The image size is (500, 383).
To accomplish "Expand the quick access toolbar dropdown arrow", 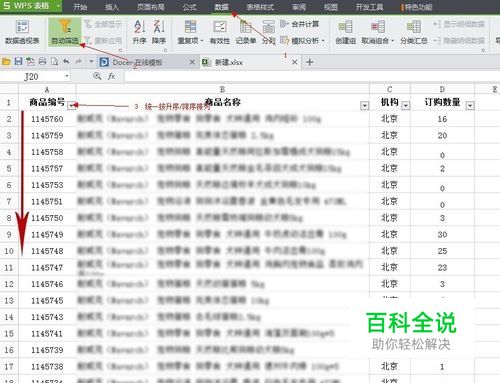I will tap(91, 62).
